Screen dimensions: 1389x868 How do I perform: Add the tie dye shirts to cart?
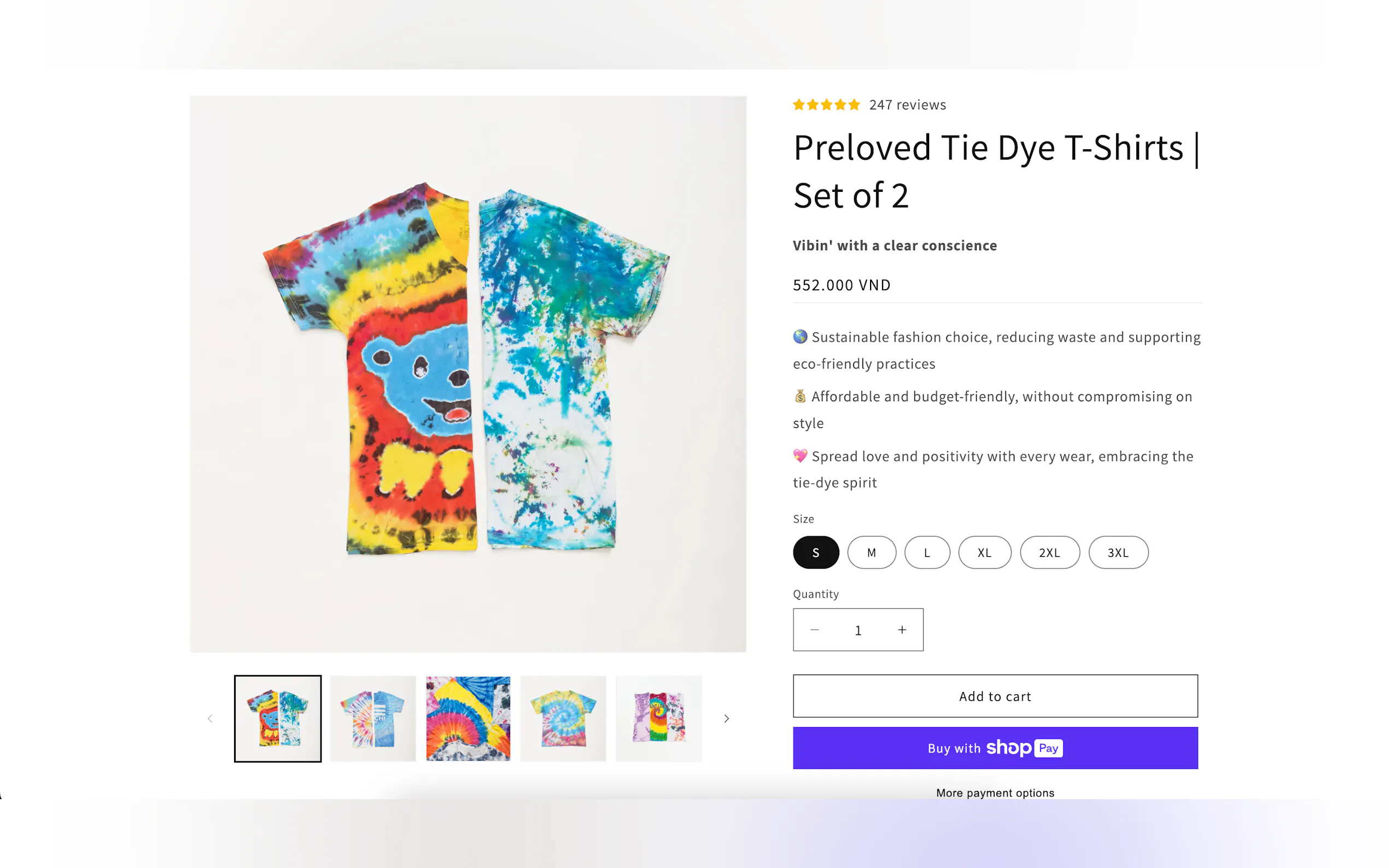tap(995, 696)
